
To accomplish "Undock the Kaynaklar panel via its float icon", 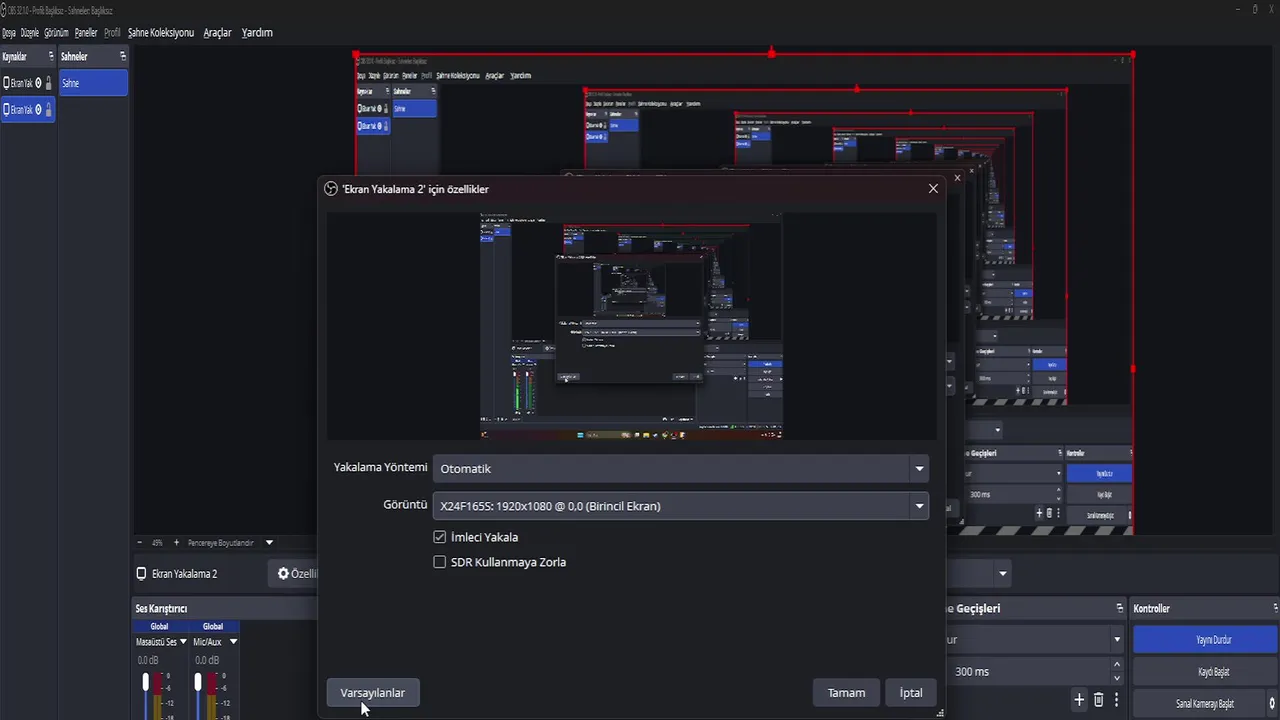I will (51, 57).
